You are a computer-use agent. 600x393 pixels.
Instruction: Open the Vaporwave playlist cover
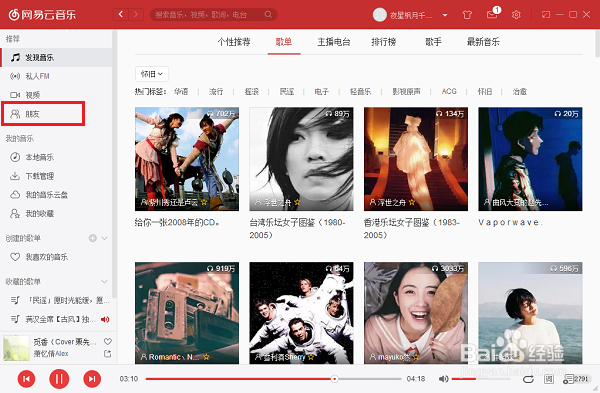530,159
